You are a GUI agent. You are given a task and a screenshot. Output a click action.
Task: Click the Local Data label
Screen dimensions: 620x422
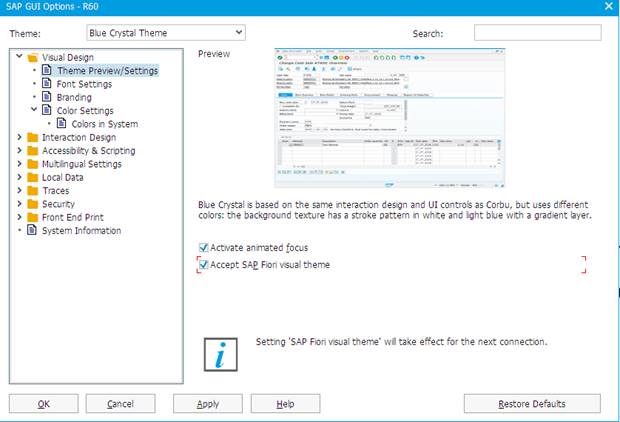pos(63,178)
